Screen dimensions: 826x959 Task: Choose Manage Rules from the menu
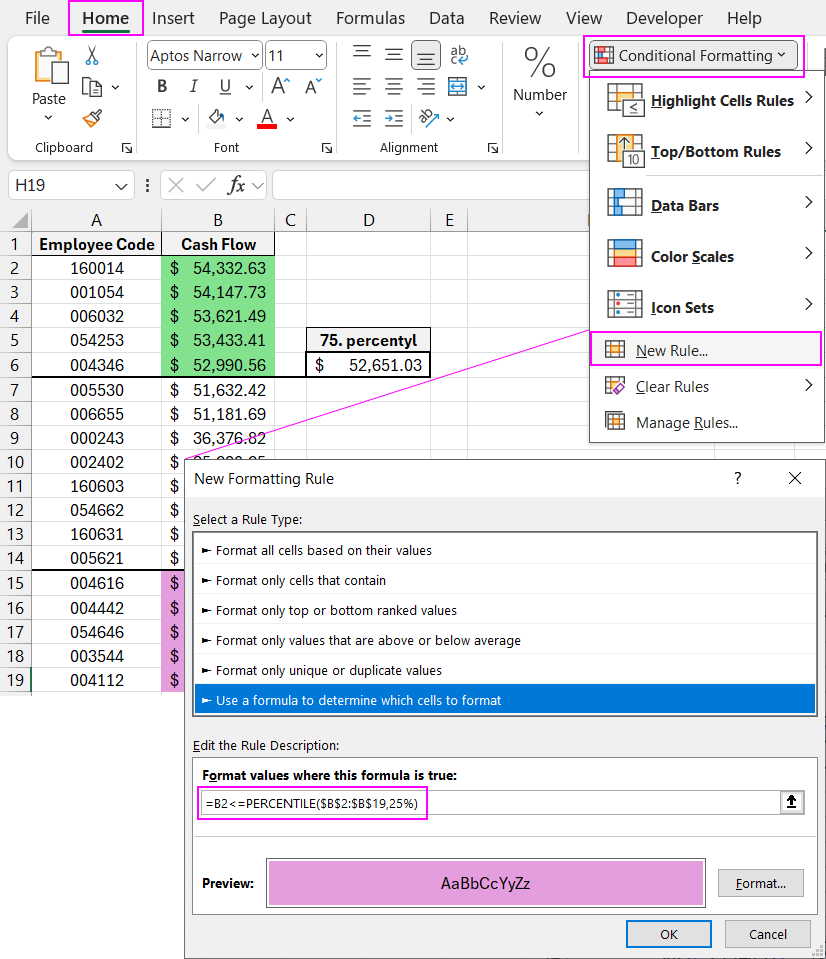point(686,423)
